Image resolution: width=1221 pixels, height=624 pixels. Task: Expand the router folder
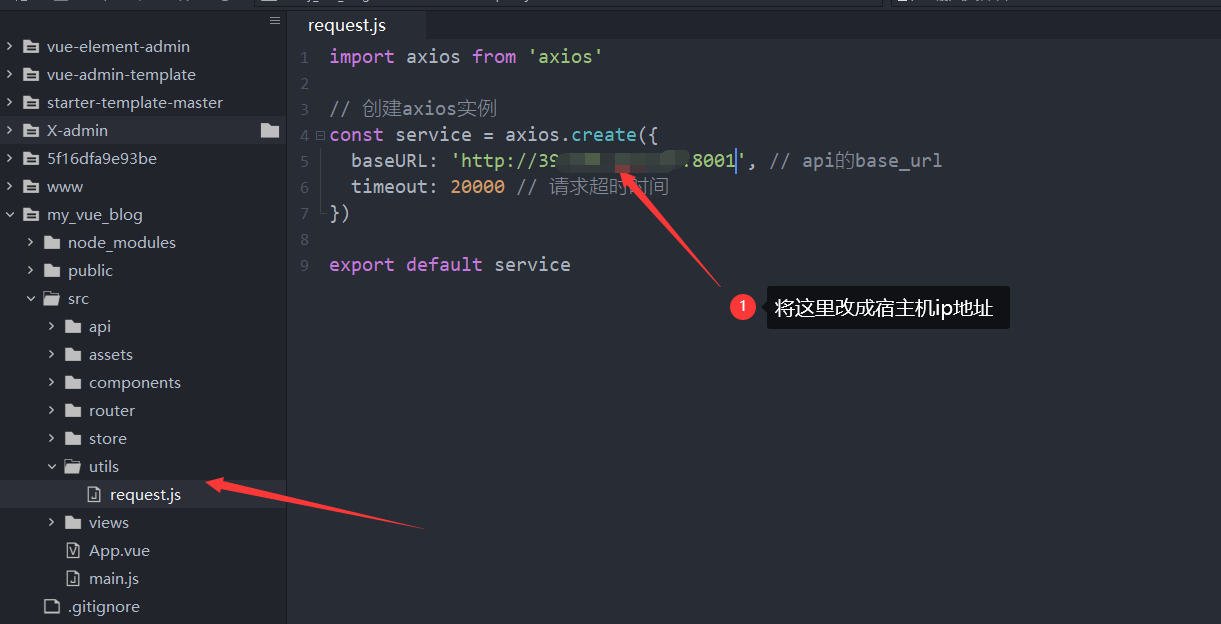(50, 410)
